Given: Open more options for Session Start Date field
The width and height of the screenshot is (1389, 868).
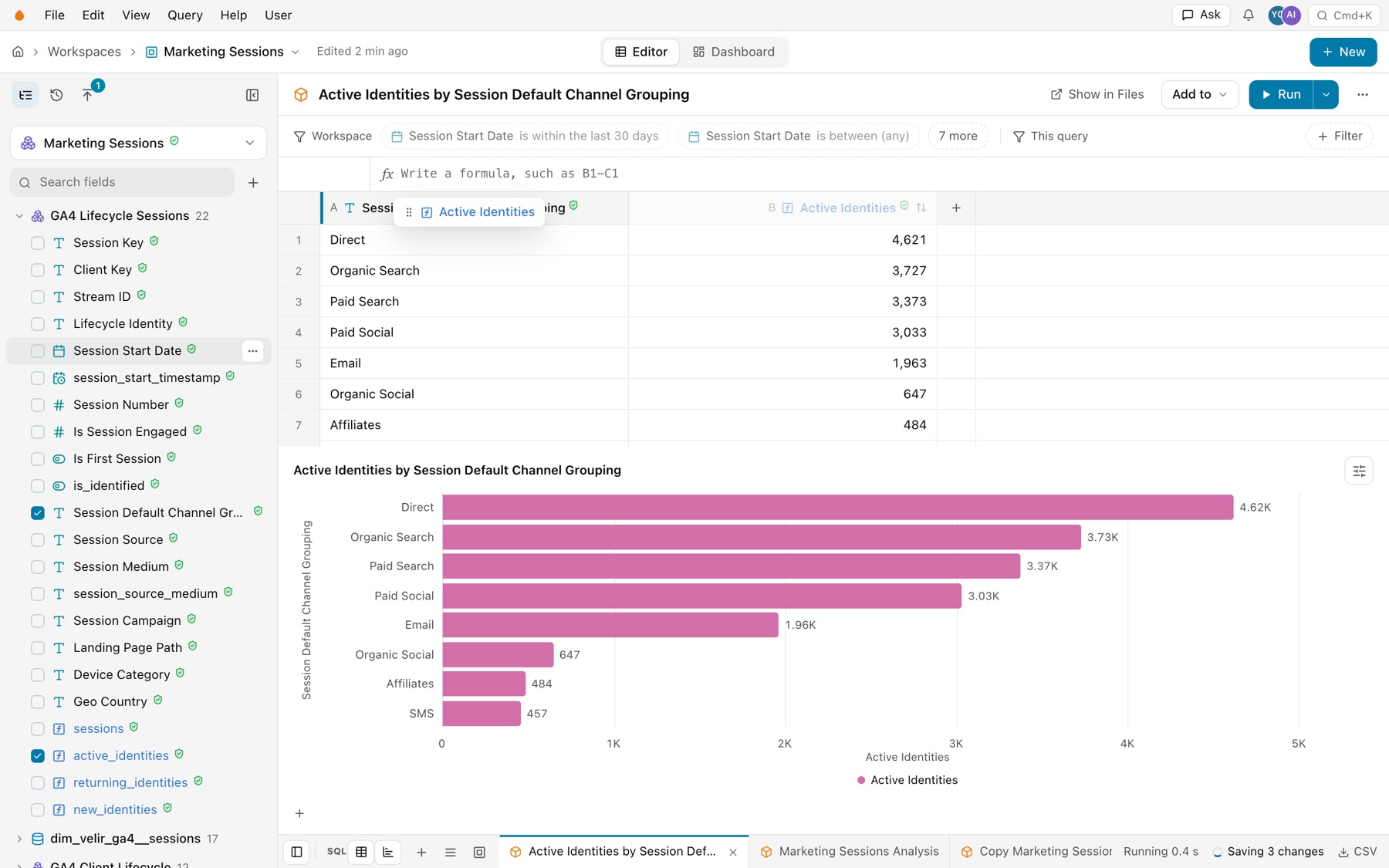Looking at the screenshot, I should click(x=252, y=351).
